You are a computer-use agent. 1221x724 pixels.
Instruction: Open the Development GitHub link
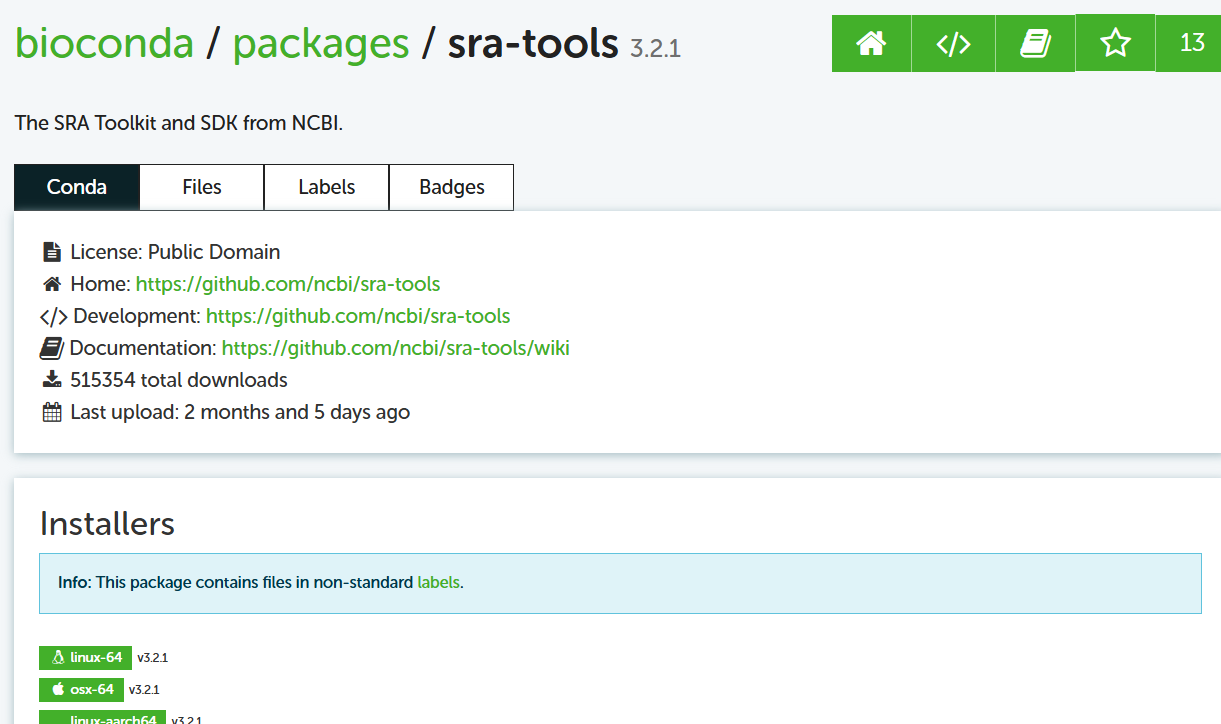(x=358, y=316)
